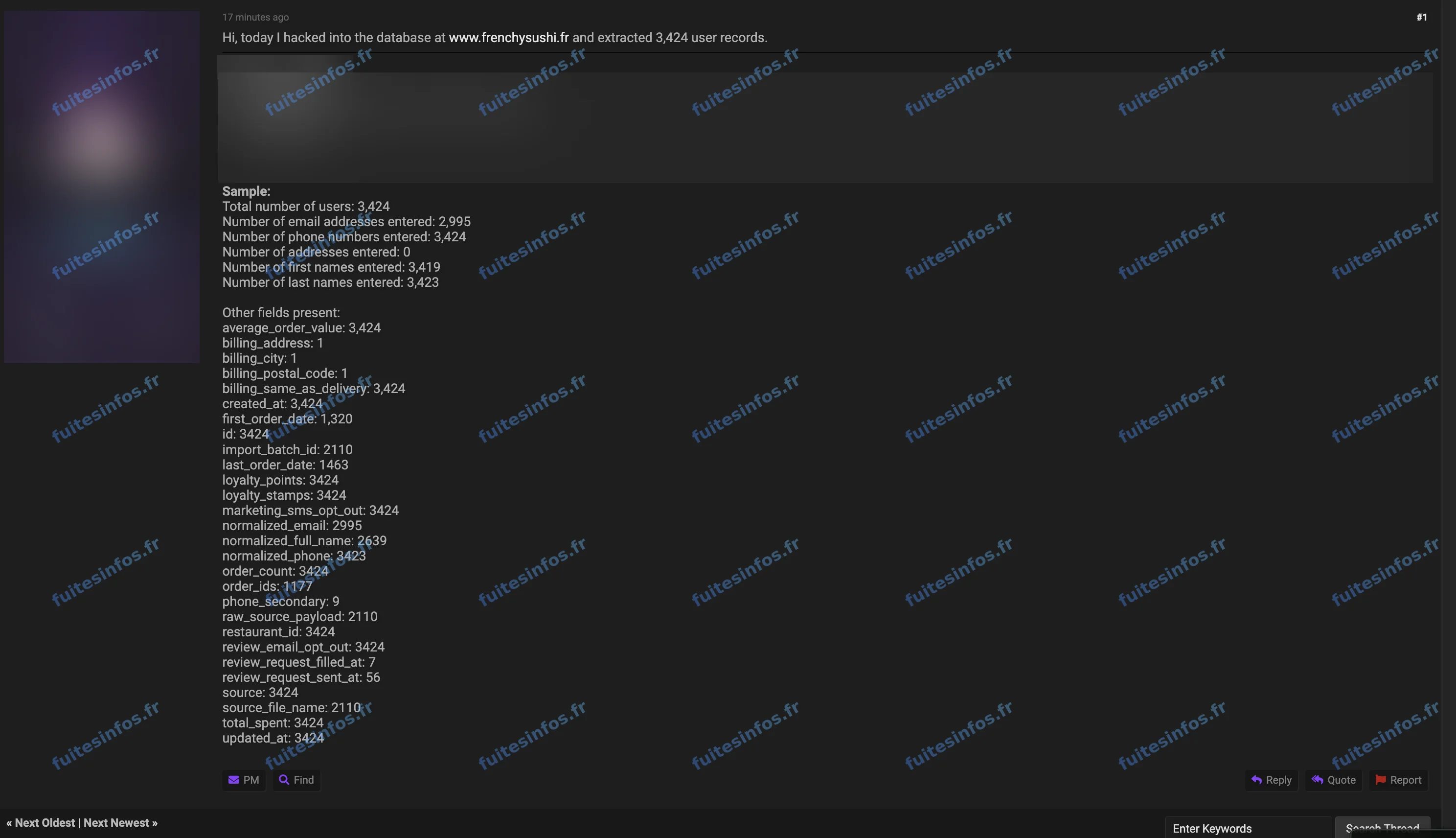Click the Quote double-arrow icon

click(1318, 780)
